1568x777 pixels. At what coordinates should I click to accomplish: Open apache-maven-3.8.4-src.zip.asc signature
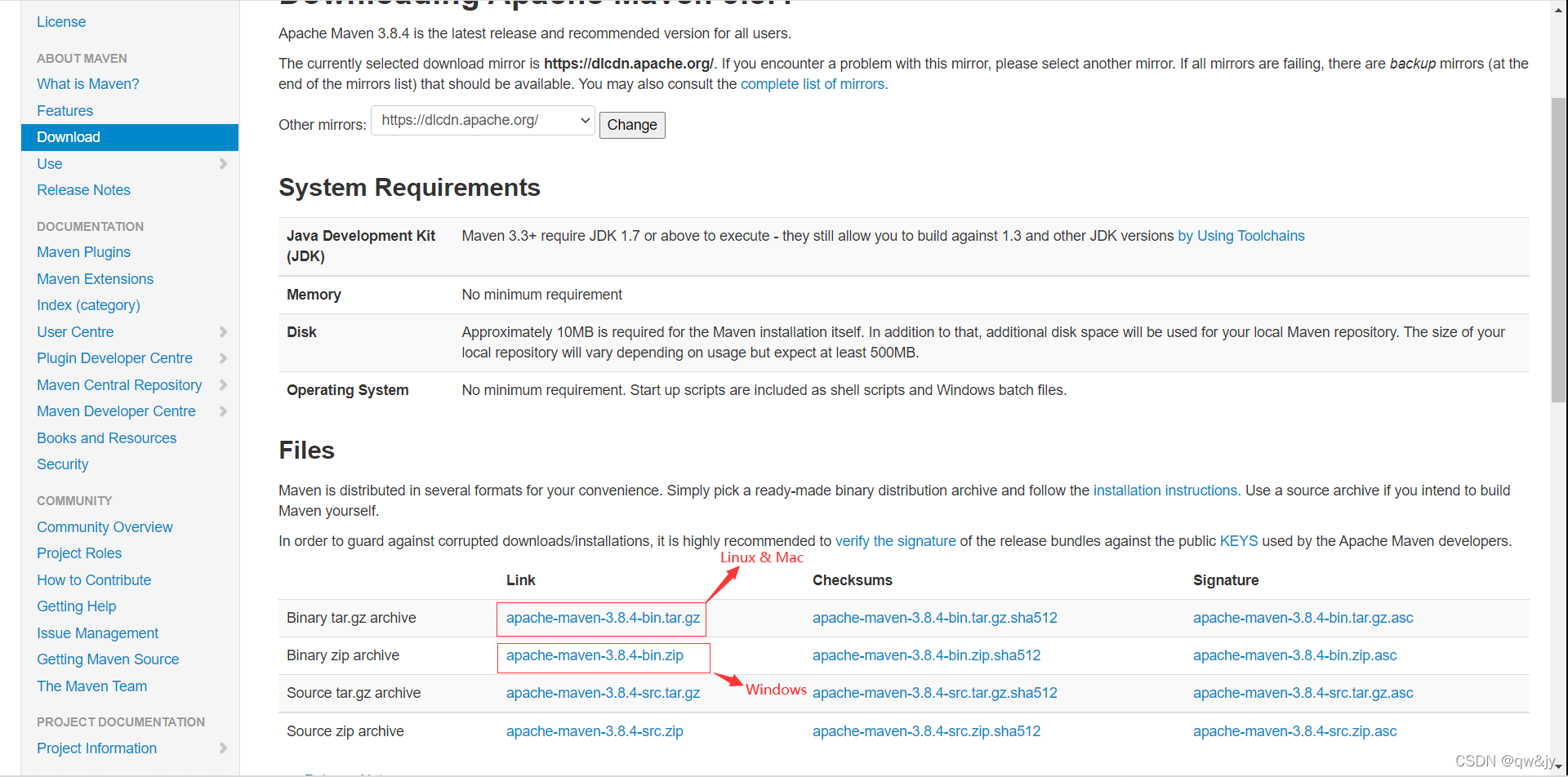[1295, 731]
